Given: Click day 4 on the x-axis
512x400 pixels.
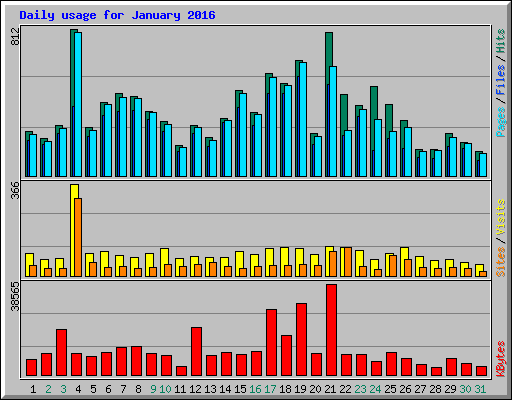Looking at the screenshot, I should point(78,389).
